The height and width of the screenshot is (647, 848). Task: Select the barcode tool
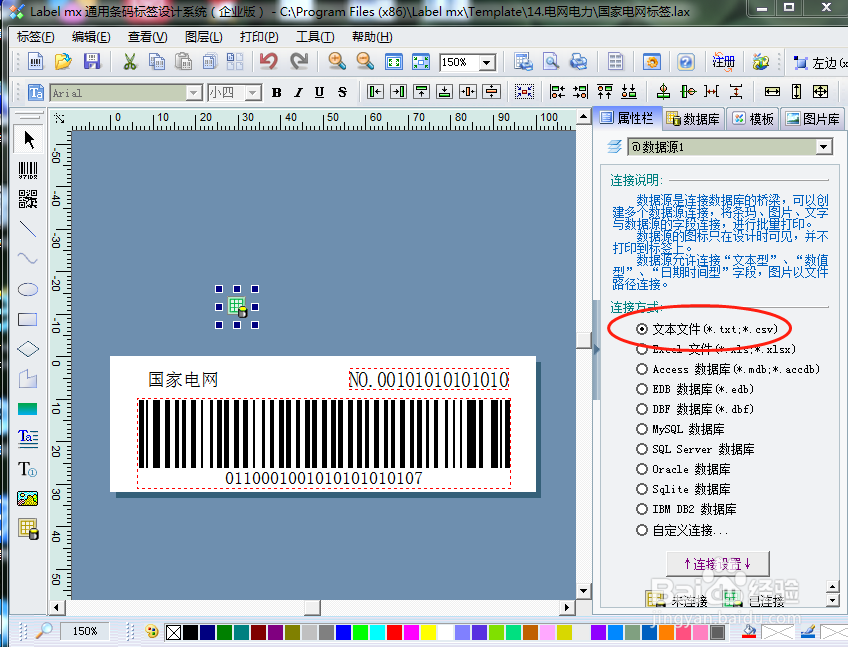coord(28,170)
